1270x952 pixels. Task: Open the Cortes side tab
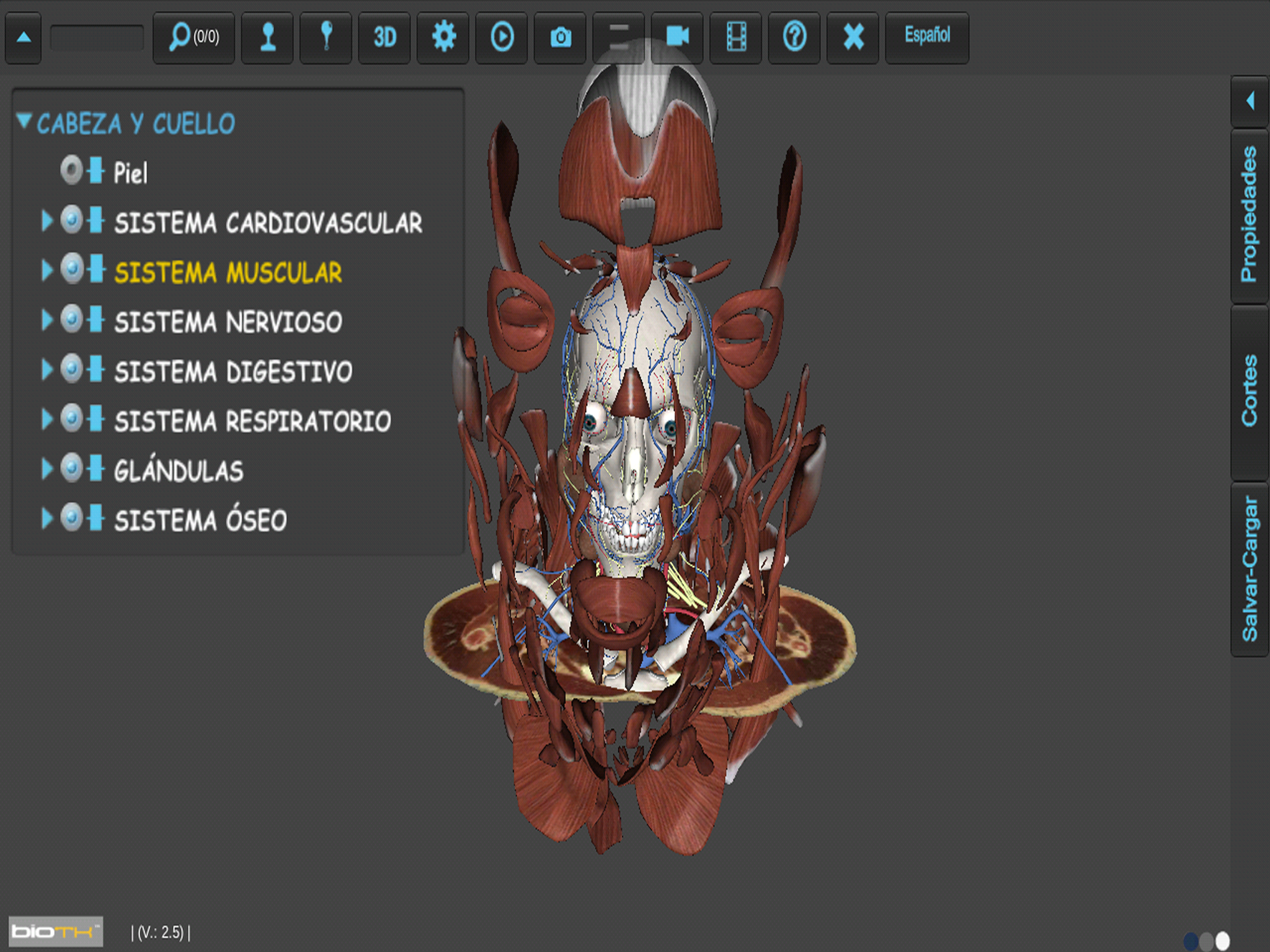[x=1249, y=392]
